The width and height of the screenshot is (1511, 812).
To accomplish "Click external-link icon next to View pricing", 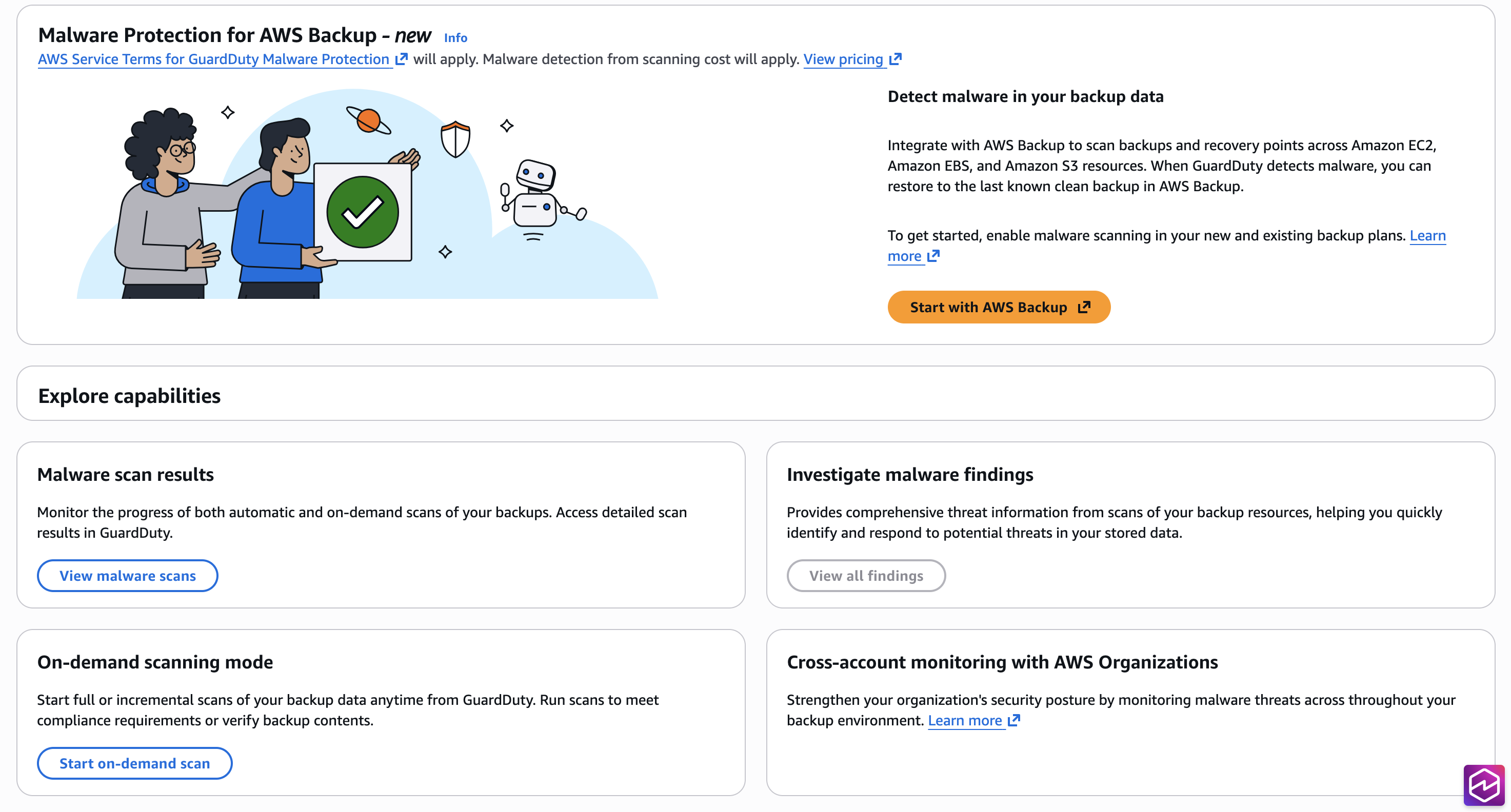I will pyautogui.click(x=895, y=59).
